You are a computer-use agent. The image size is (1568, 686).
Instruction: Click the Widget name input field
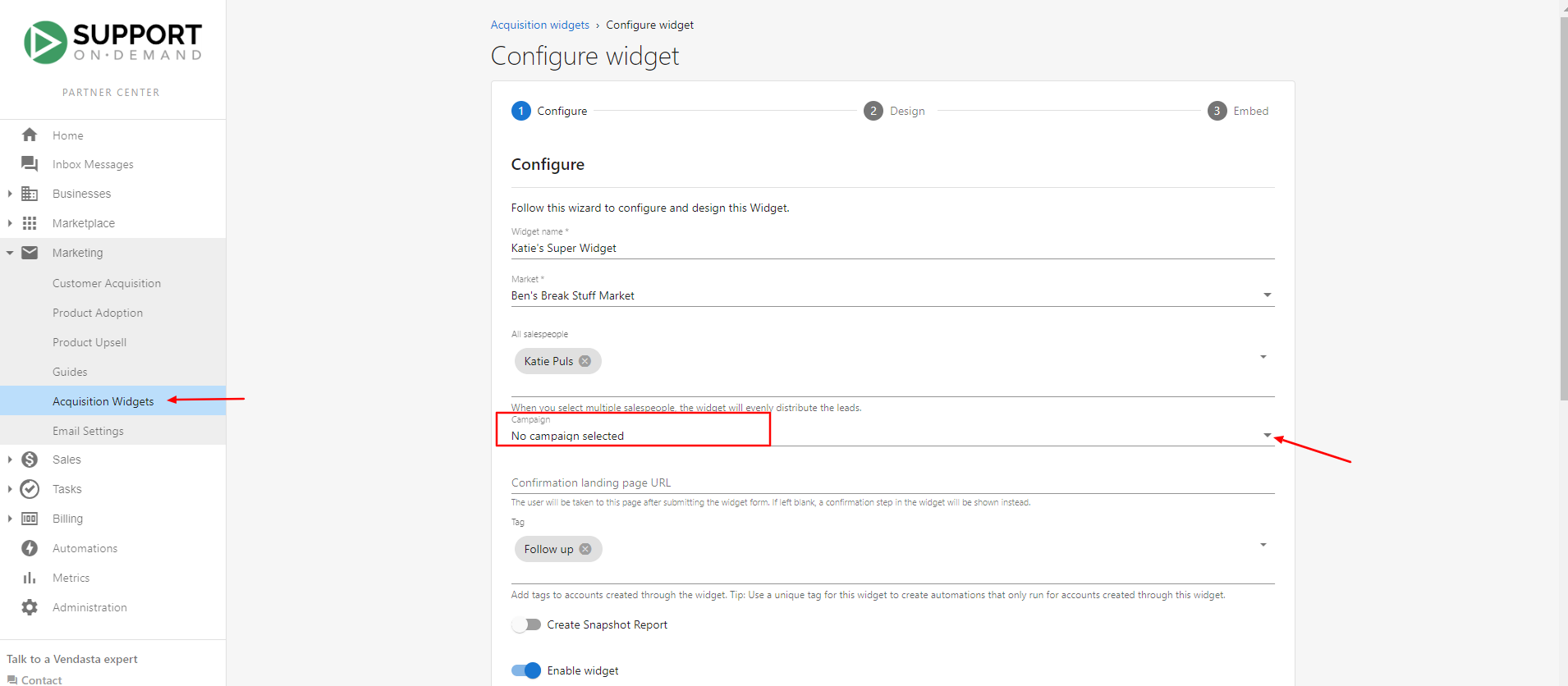(892, 248)
